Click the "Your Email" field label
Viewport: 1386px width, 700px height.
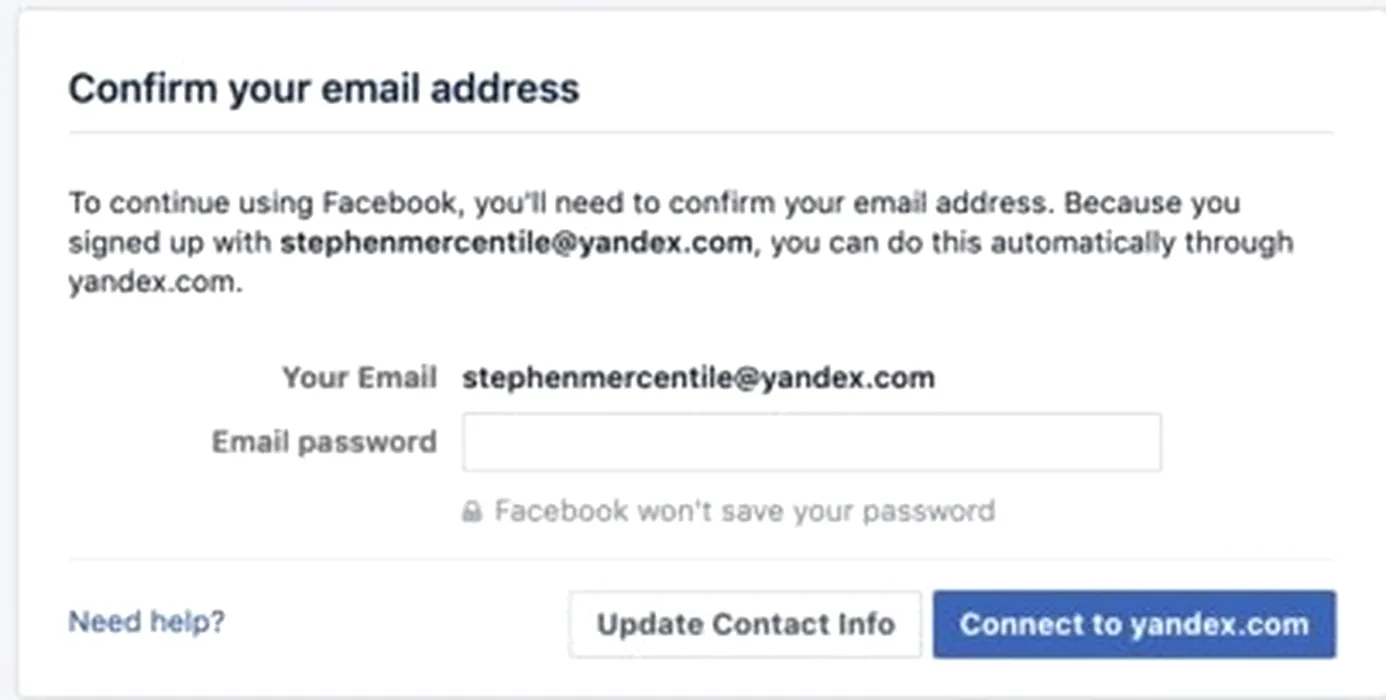359,378
